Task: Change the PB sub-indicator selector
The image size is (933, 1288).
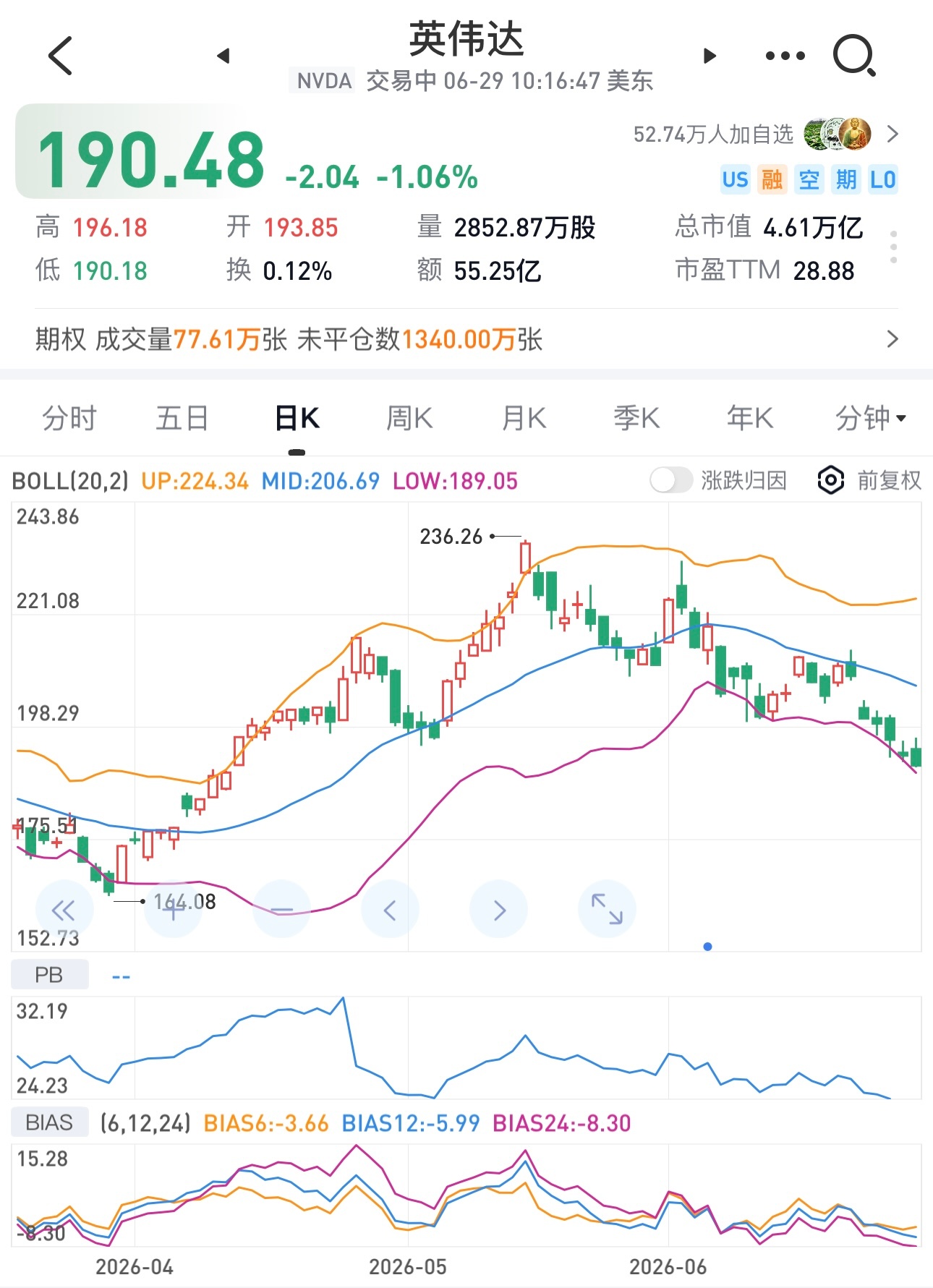Action: click(50, 975)
